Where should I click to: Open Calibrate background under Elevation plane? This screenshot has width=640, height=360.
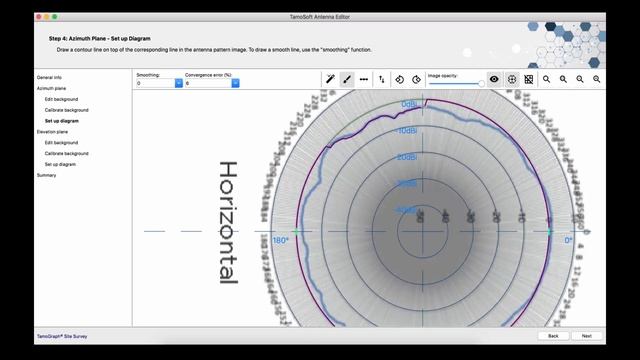[x=67, y=153]
